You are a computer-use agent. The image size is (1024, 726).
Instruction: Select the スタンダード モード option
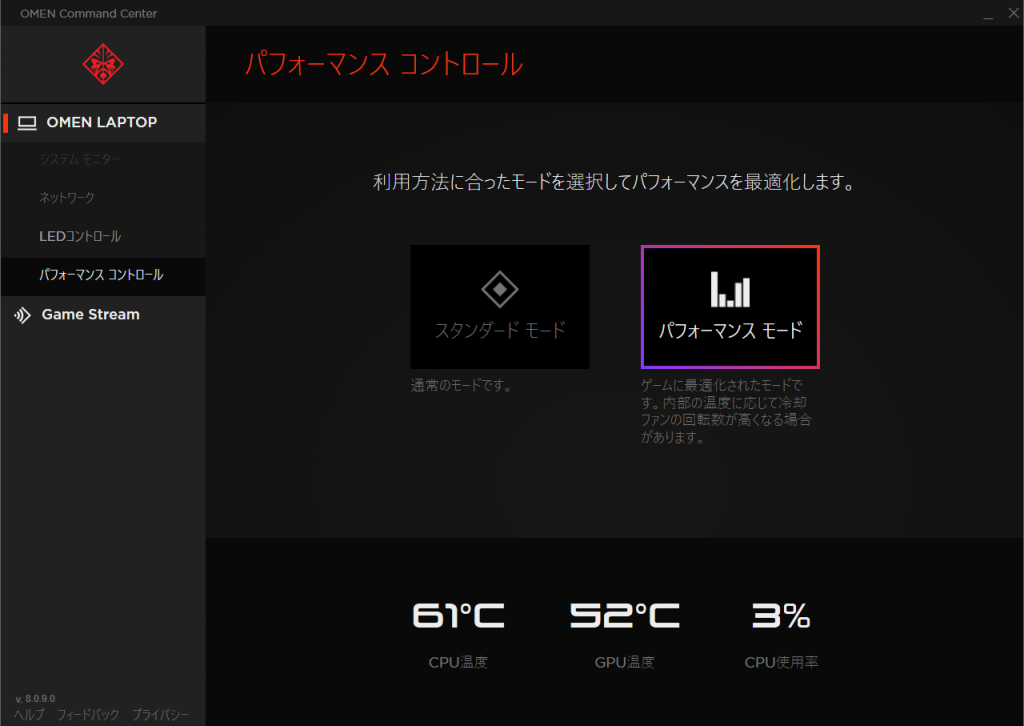500,307
